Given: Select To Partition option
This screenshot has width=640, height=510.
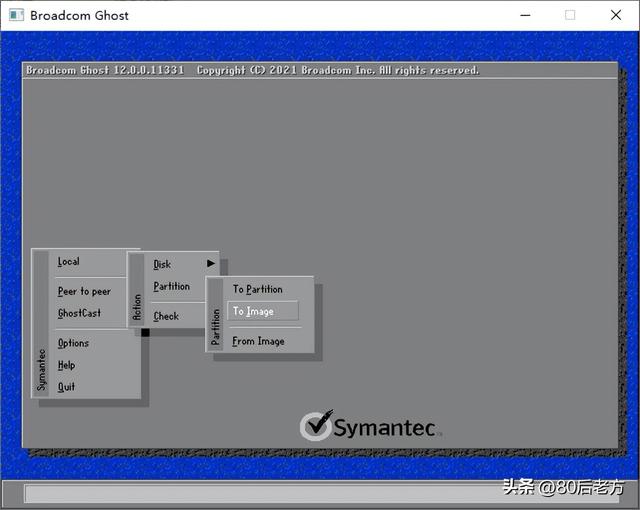Looking at the screenshot, I should point(258,289).
